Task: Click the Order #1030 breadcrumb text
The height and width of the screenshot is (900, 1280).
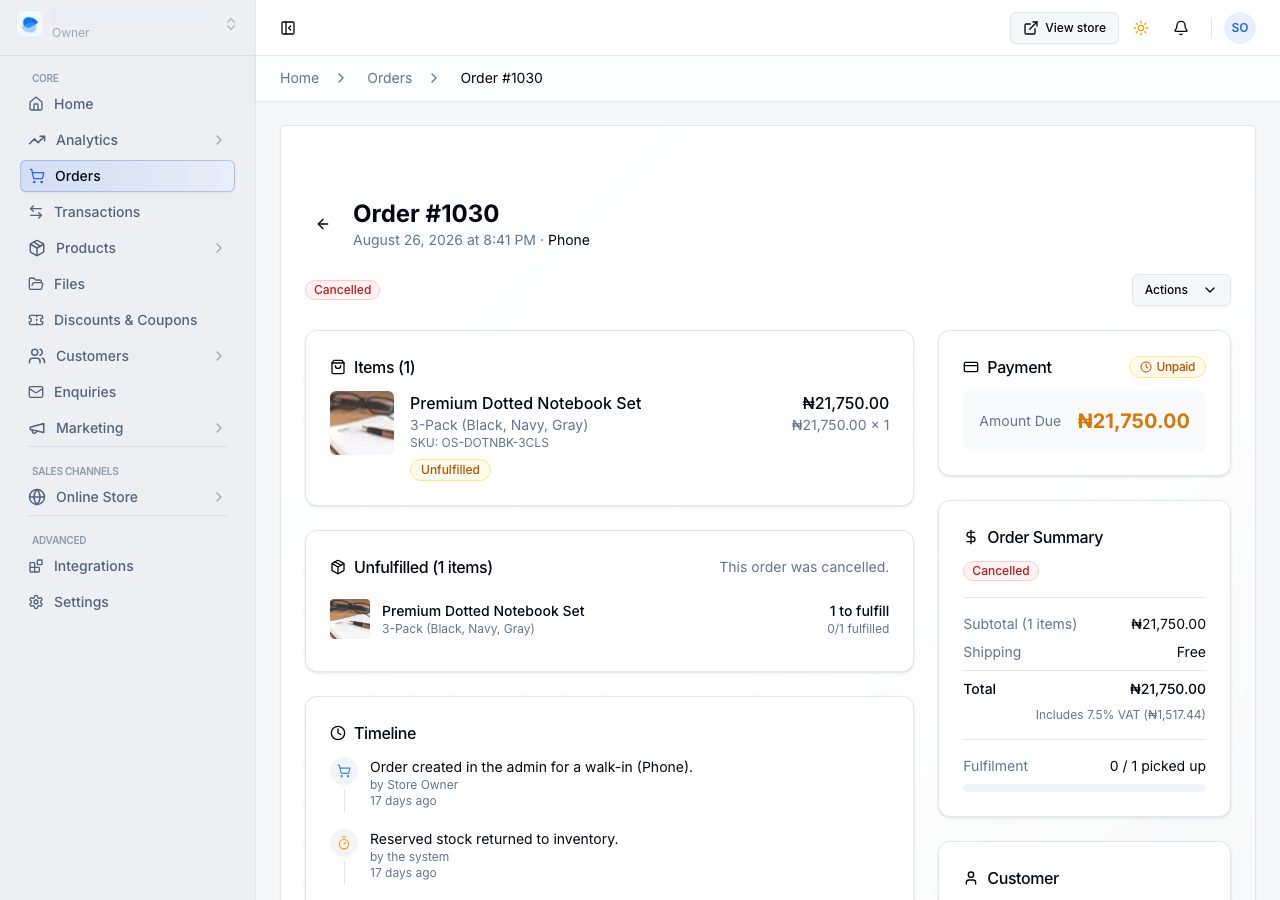Action: [501, 78]
